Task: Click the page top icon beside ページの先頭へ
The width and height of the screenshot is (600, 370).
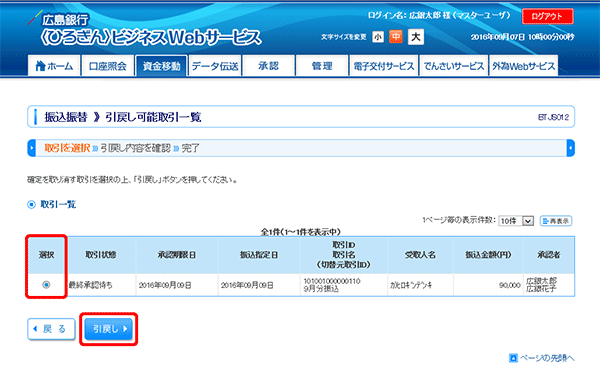Action: coord(513,358)
